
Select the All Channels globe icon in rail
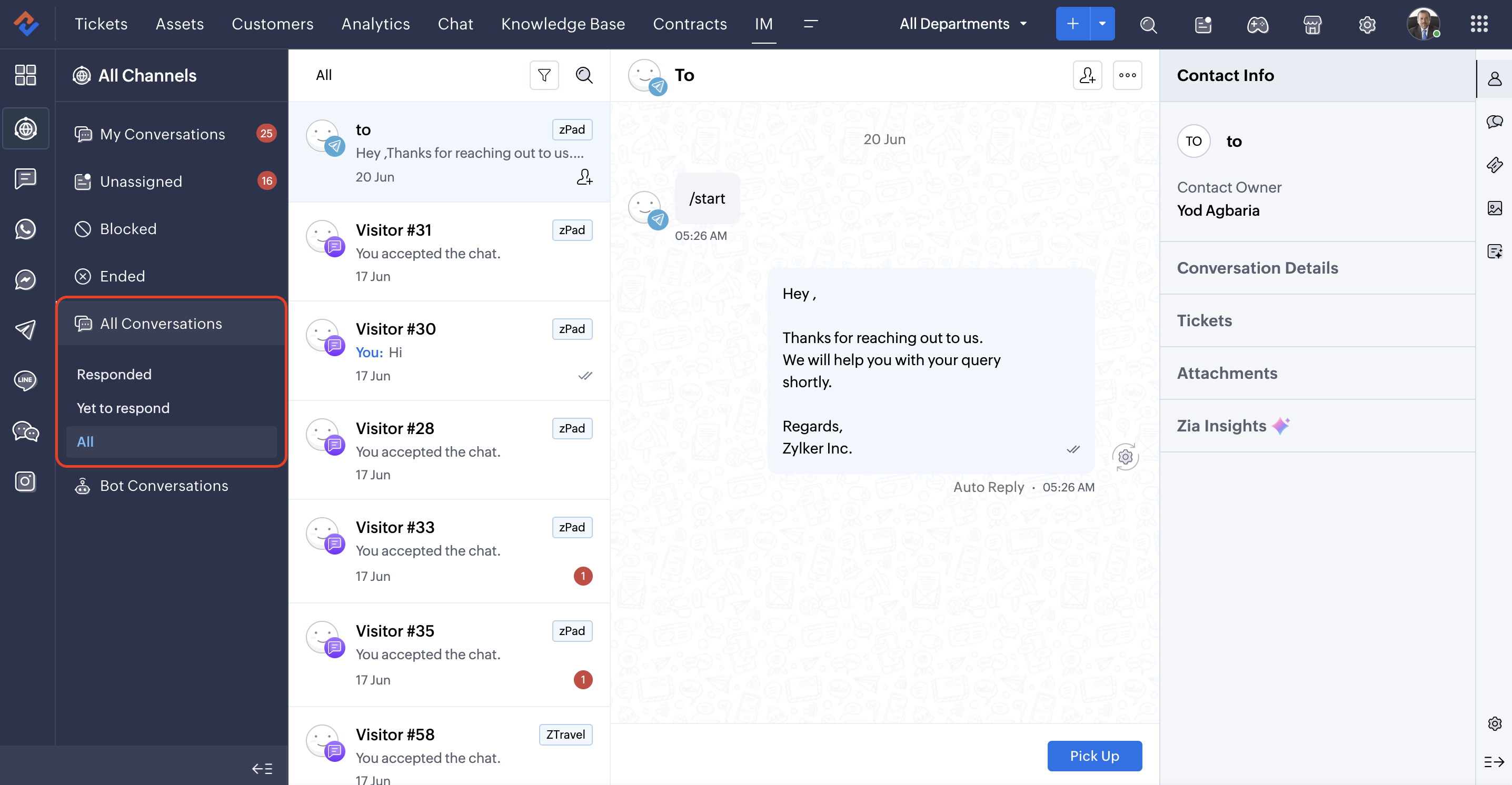click(x=25, y=128)
